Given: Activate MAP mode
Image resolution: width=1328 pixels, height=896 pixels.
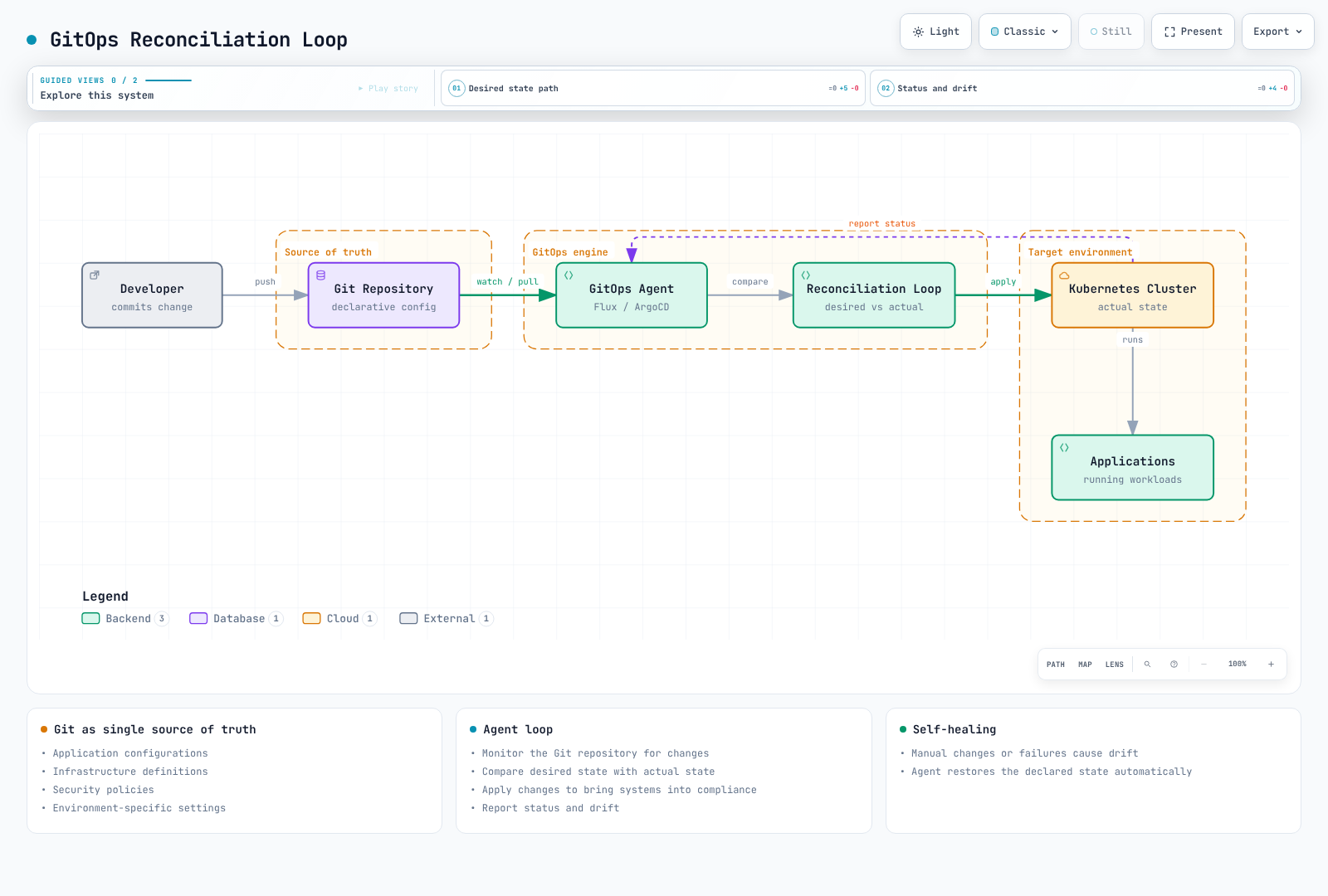Looking at the screenshot, I should (x=1085, y=665).
